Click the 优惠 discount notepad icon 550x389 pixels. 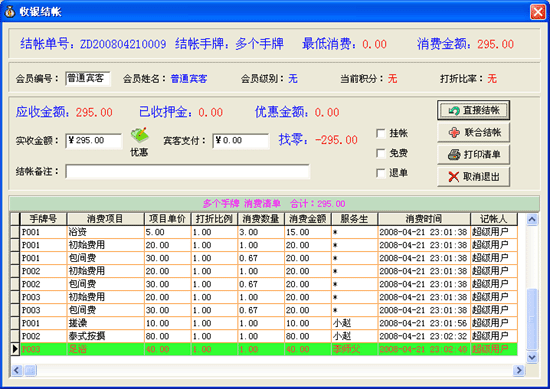click(x=140, y=135)
